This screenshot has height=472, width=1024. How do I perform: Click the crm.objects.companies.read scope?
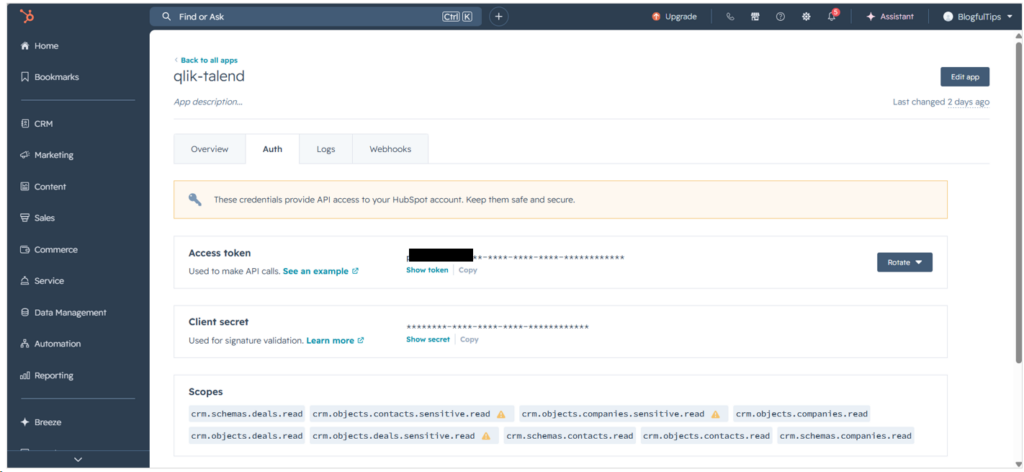801,414
